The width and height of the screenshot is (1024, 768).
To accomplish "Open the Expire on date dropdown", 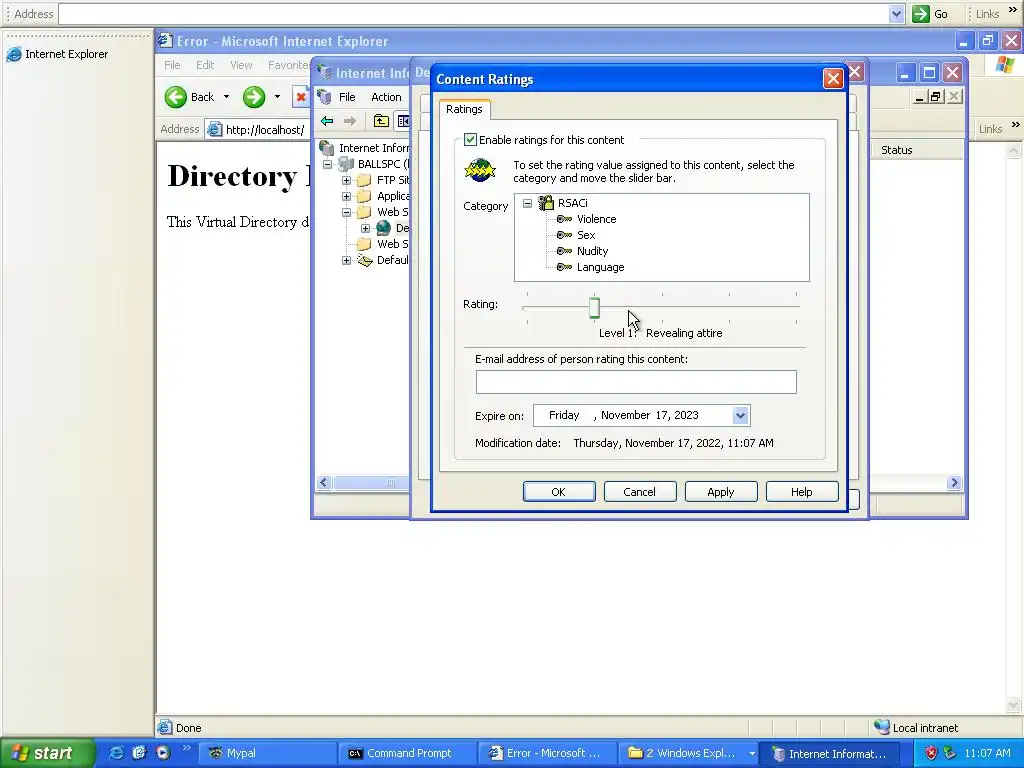I will (740, 415).
